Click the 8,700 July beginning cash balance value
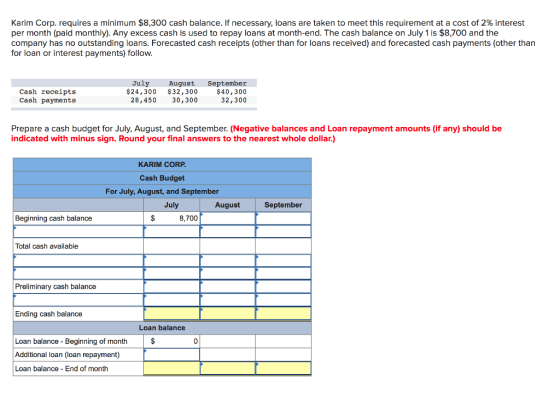The width and height of the screenshot is (560, 403). [188, 218]
